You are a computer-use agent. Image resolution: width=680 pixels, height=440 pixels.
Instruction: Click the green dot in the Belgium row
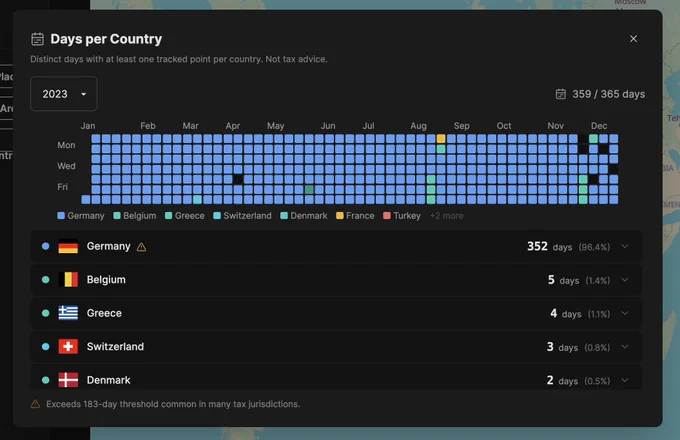point(46,280)
